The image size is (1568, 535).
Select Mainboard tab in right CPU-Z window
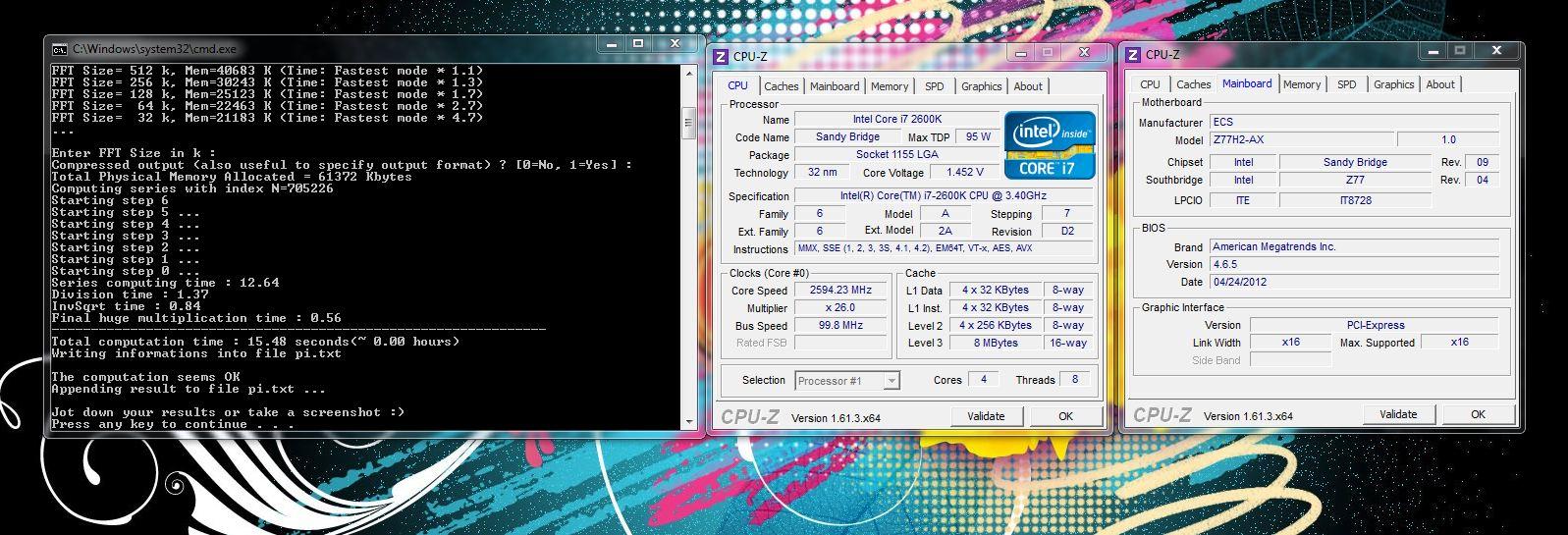click(x=1247, y=83)
